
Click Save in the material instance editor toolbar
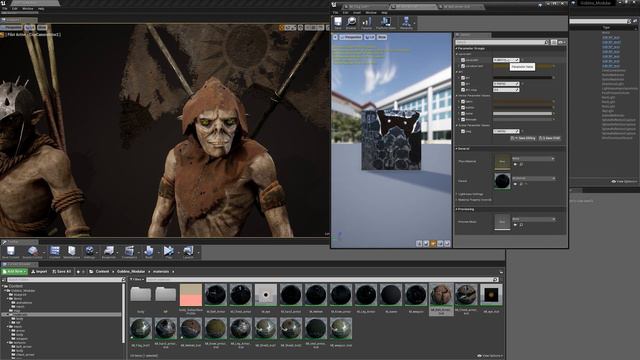338,23
